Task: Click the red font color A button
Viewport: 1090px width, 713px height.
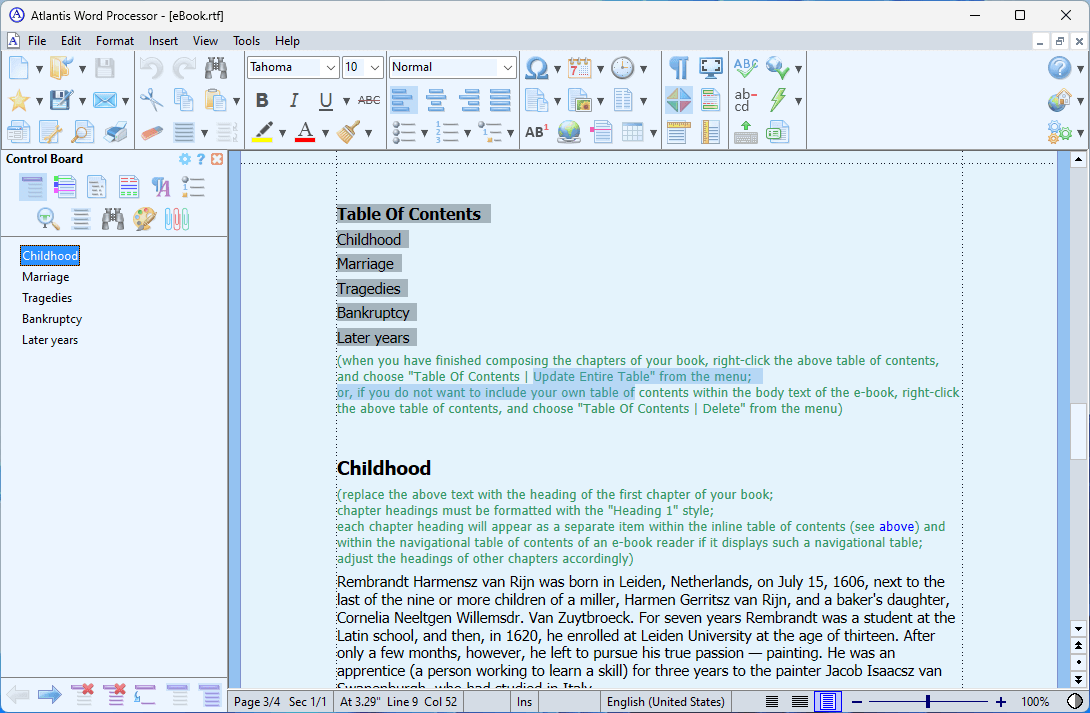Action: [305, 132]
